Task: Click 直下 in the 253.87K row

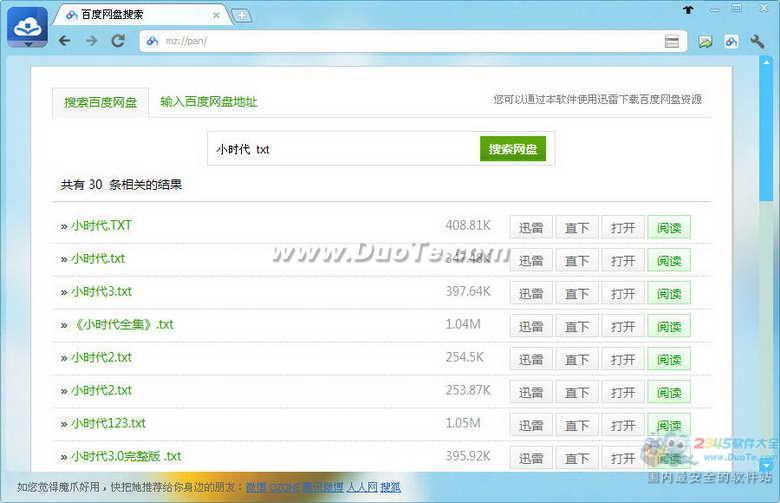Action: pos(577,392)
